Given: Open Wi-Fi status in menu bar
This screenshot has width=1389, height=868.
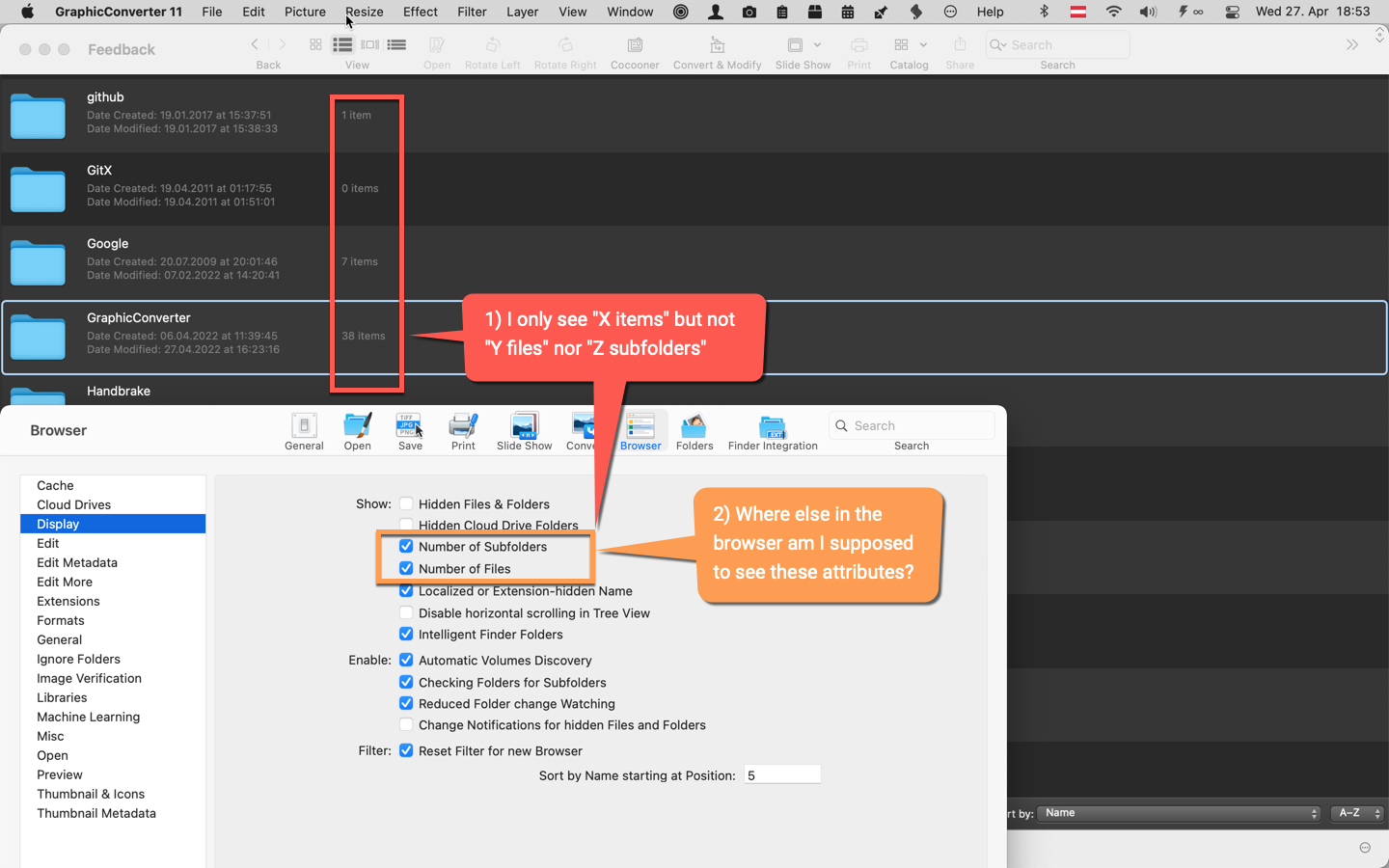Looking at the screenshot, I should [x=1113, y=12].
